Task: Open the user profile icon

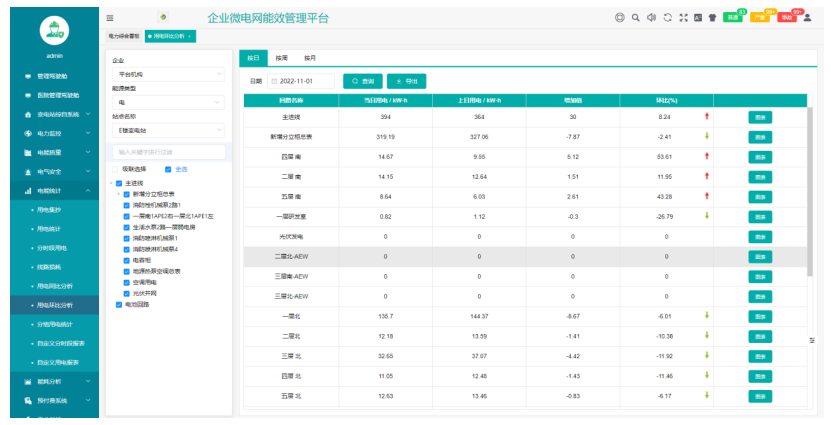Action: click(x=807, y=17)
